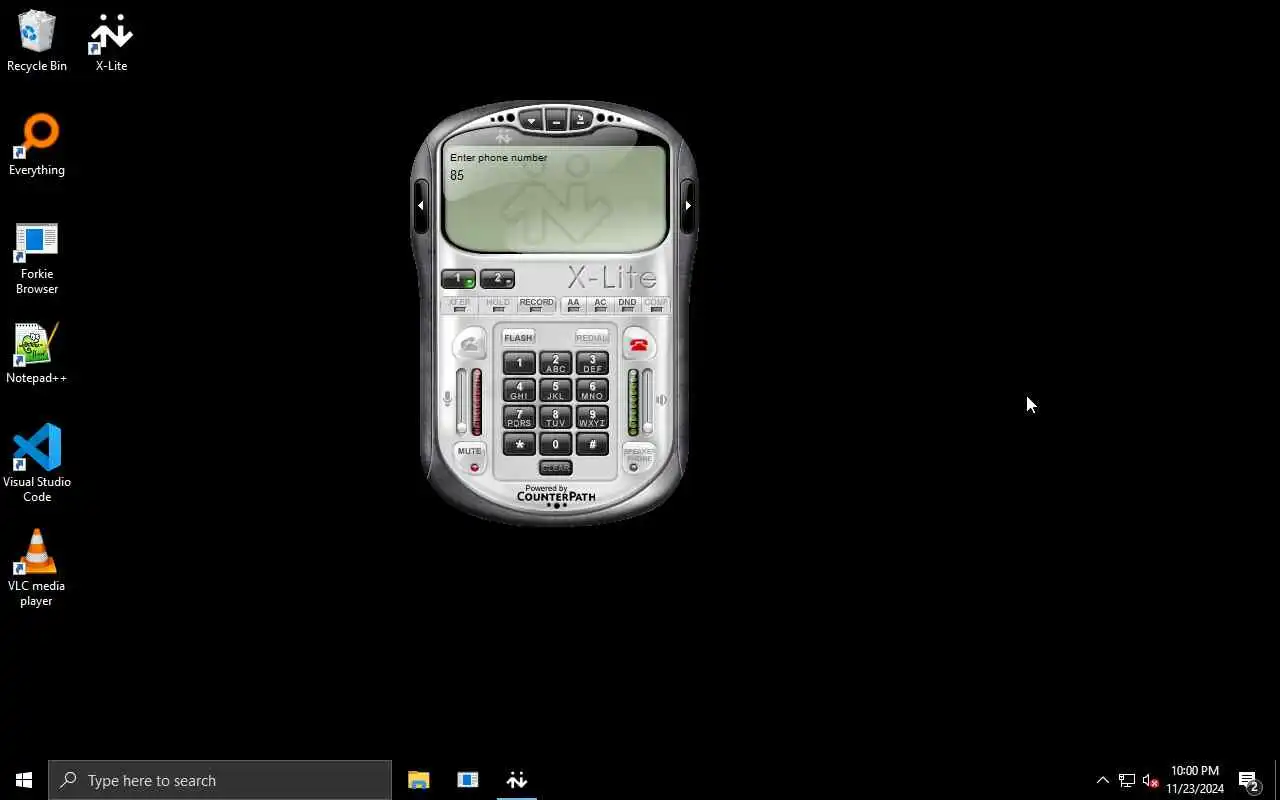Select the Everything desktop shortcut

pos(37,145)
